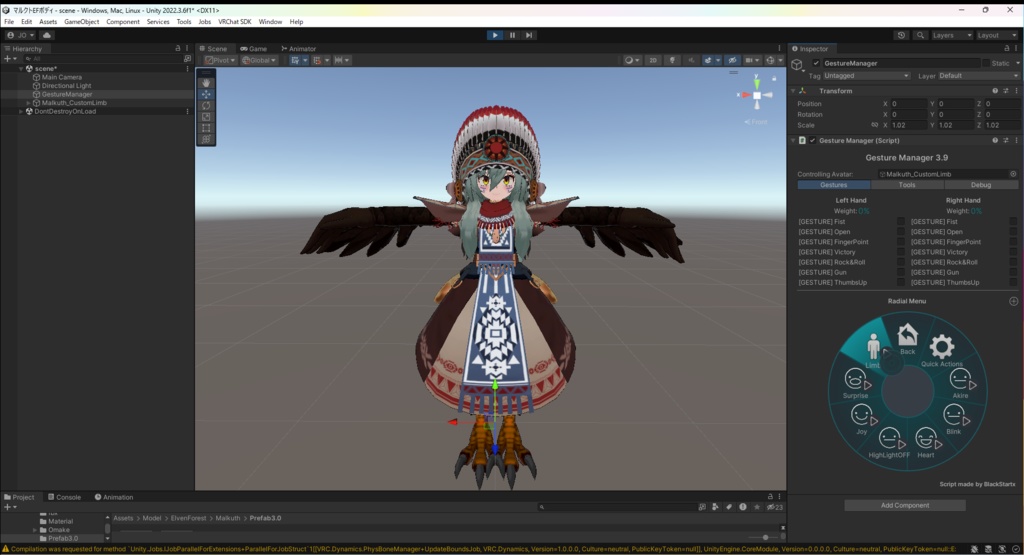Open Global handle rotation dropdown
Viewport: 1024px width, 555px height.
point(259,60)
